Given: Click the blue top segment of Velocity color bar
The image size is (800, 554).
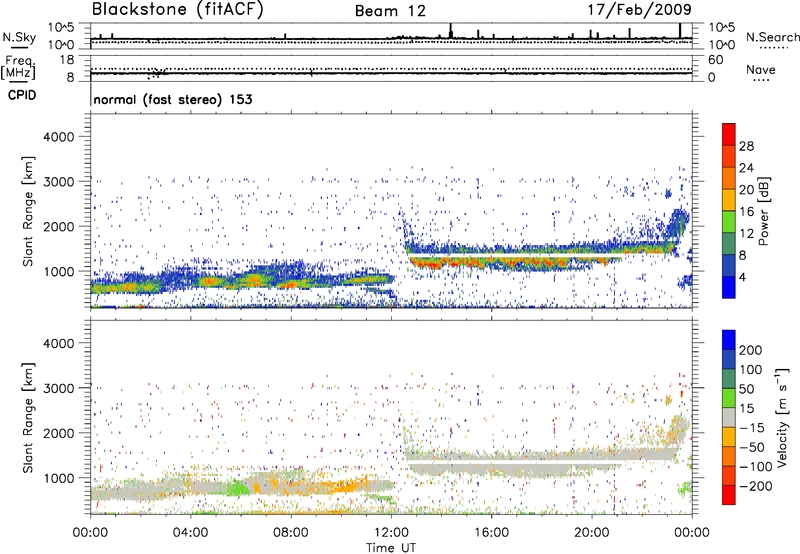Looking at the screenshot, I should pos(729,340).
